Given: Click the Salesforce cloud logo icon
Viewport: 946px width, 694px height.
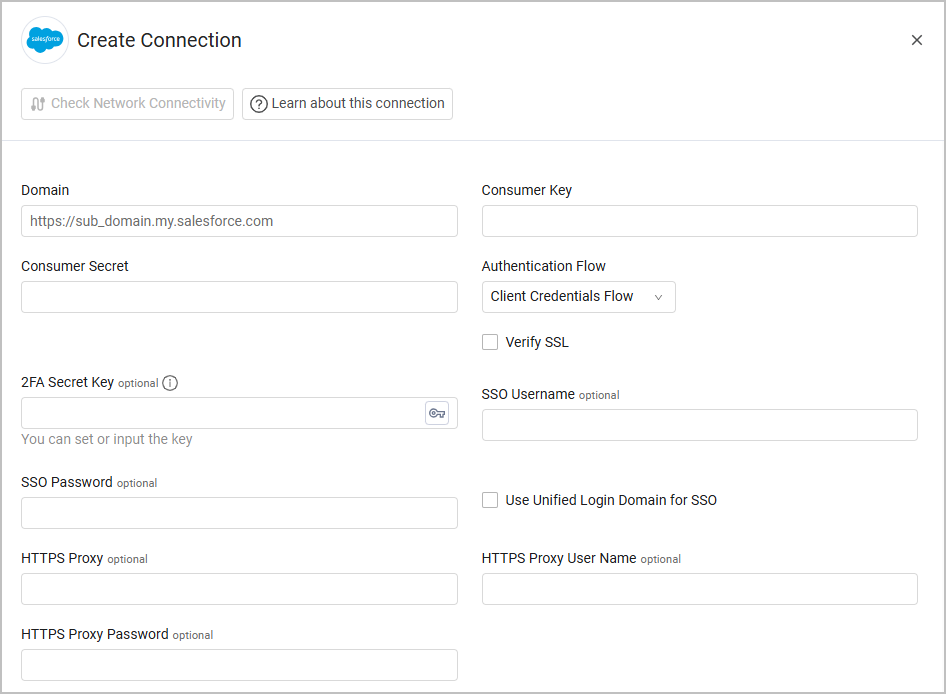Looking at the screenshot, I should coord(45,41).
